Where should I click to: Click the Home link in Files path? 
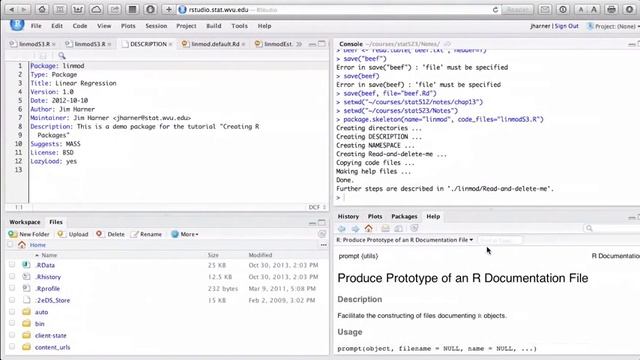38,245
